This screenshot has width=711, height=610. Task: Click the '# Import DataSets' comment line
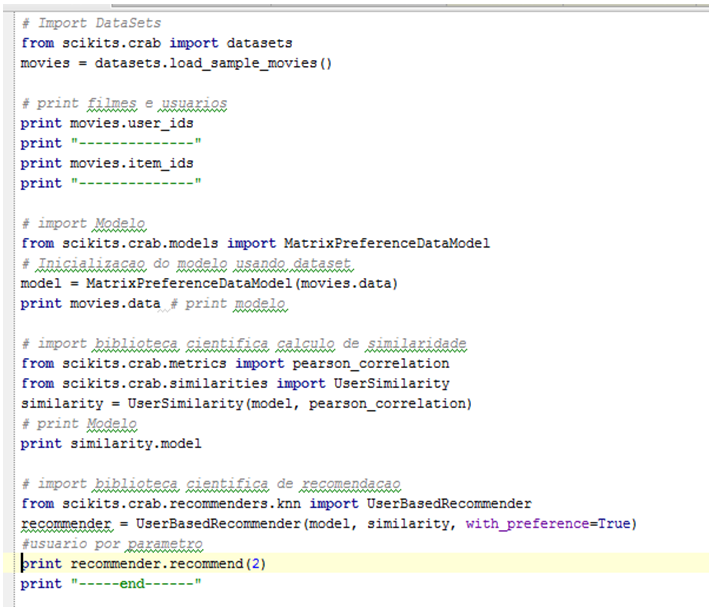tap(90, 23)
